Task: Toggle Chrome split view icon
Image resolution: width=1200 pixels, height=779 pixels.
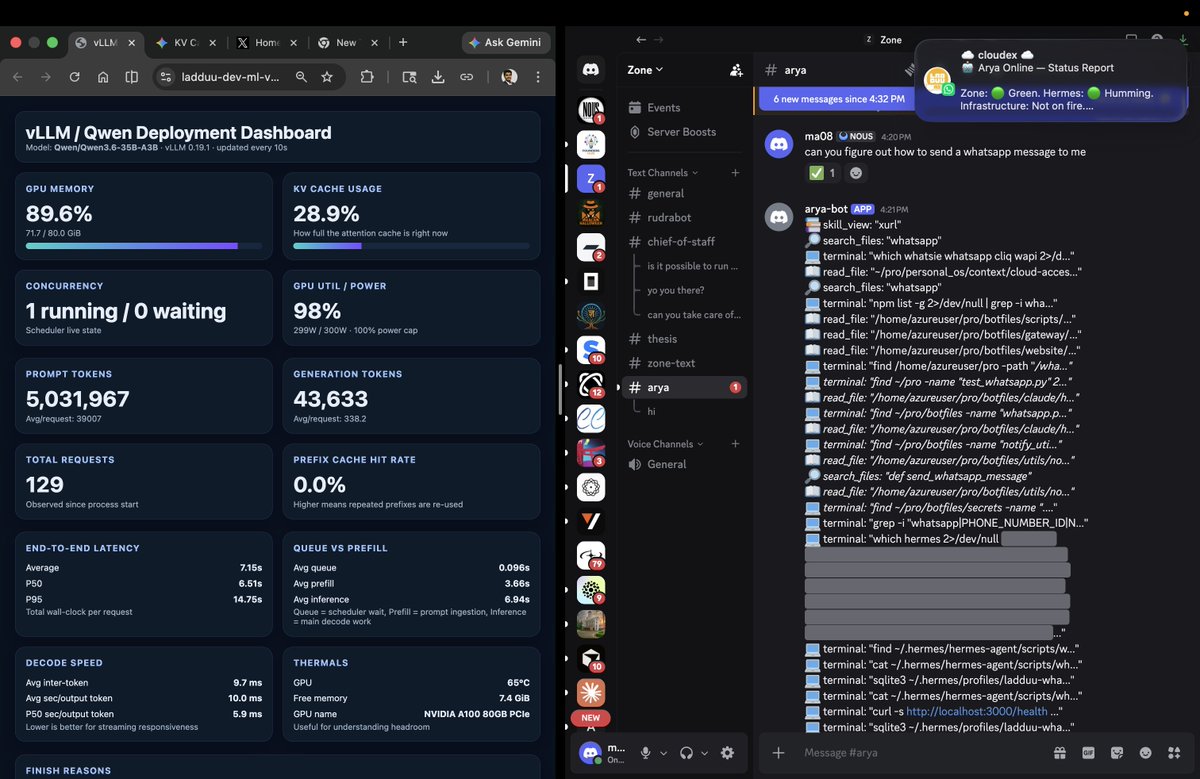Action: pyautogui.click(x=132, y=77)
